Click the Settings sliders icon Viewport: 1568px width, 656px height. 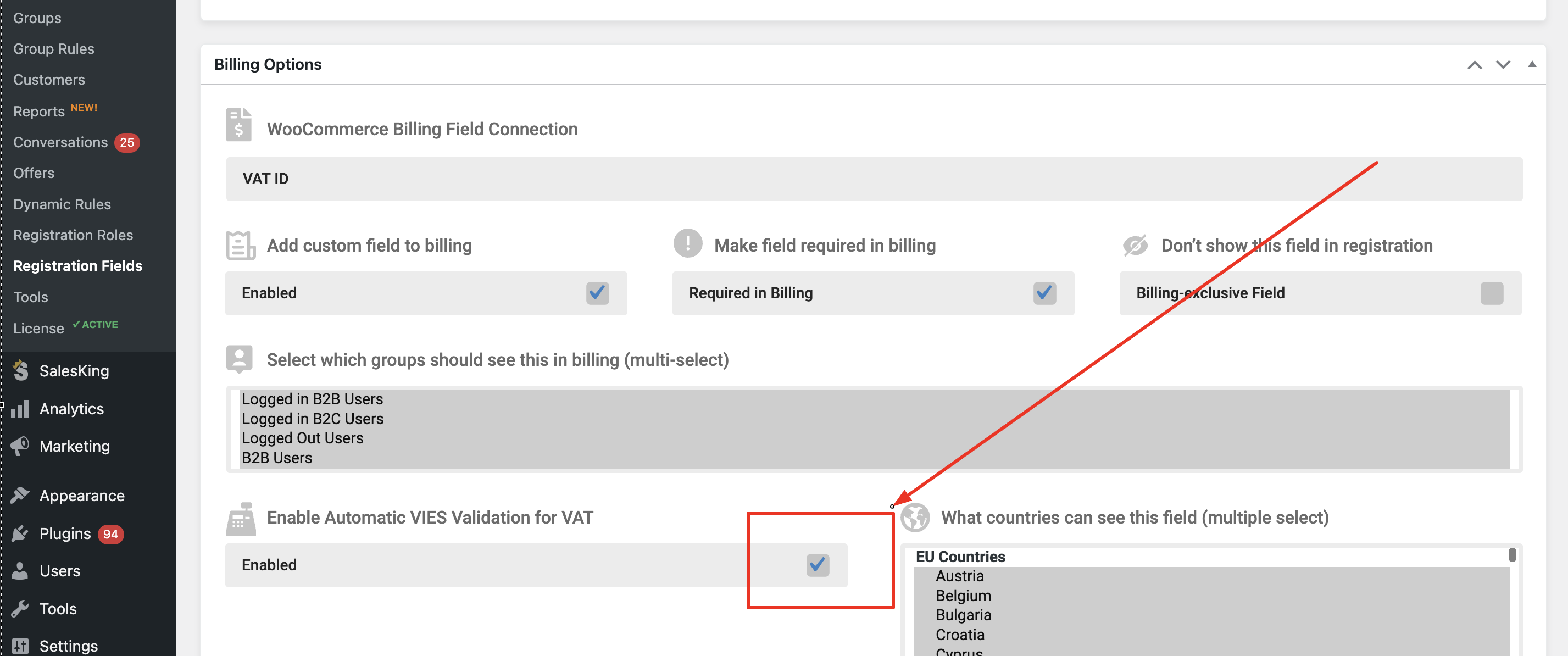click(20, 646)
